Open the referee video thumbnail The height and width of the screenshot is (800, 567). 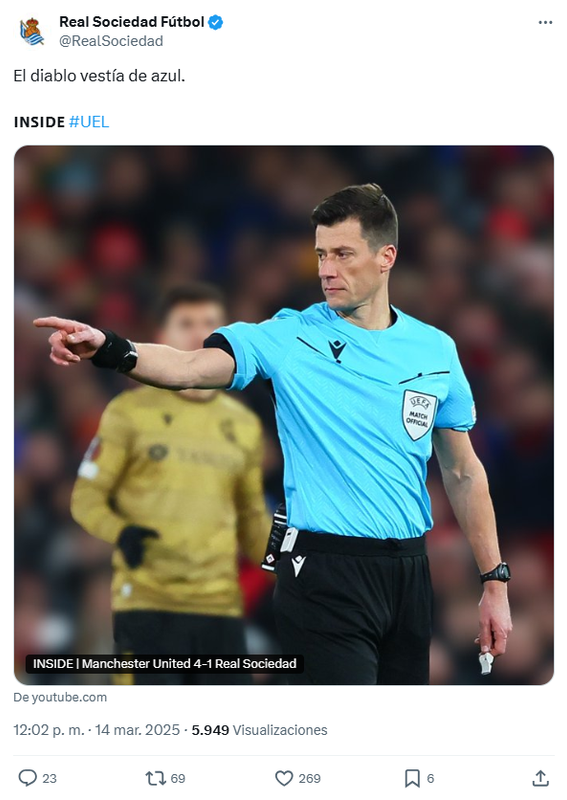(x=284, y=415)
